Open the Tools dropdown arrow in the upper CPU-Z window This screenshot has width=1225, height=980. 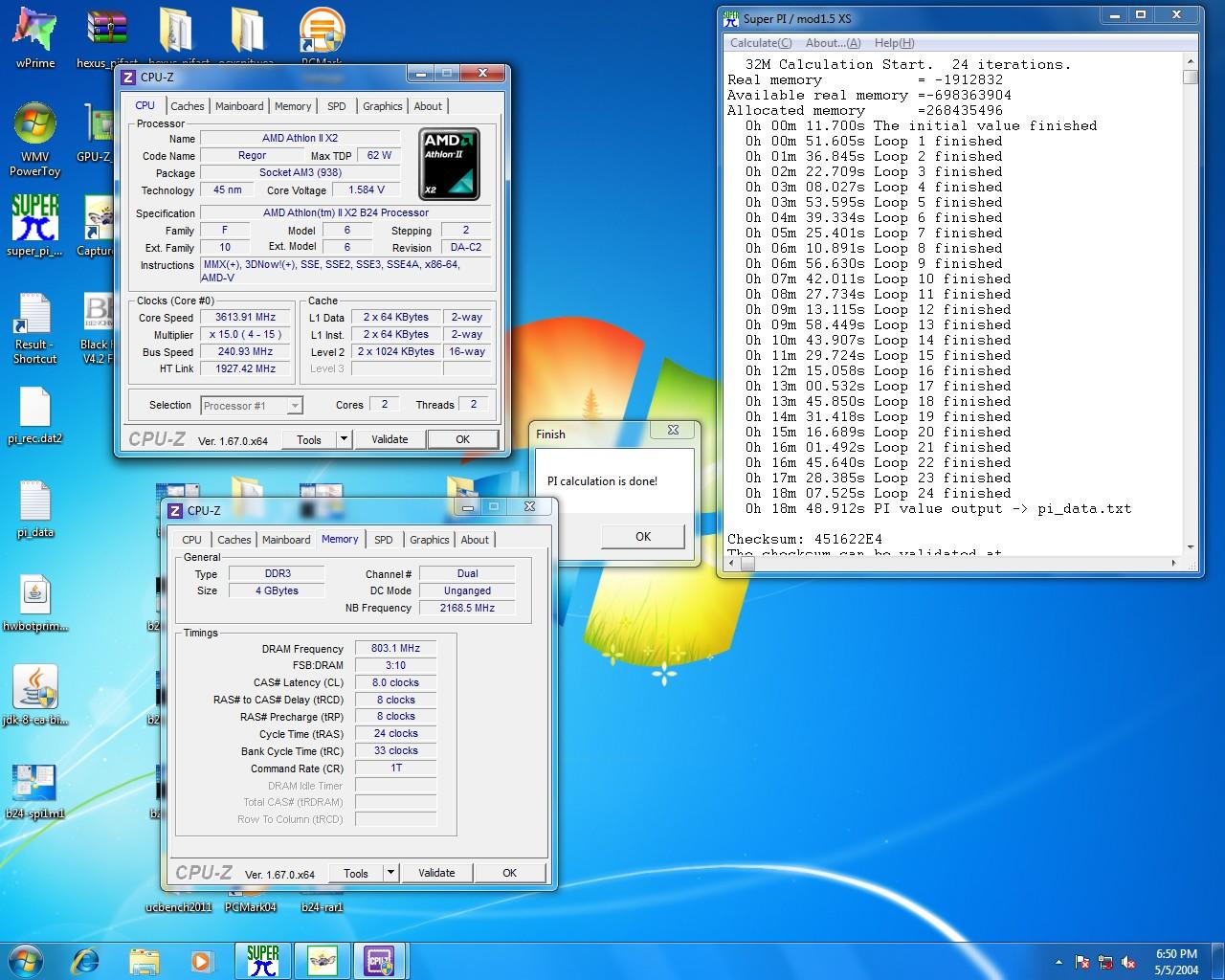point(344,439)
